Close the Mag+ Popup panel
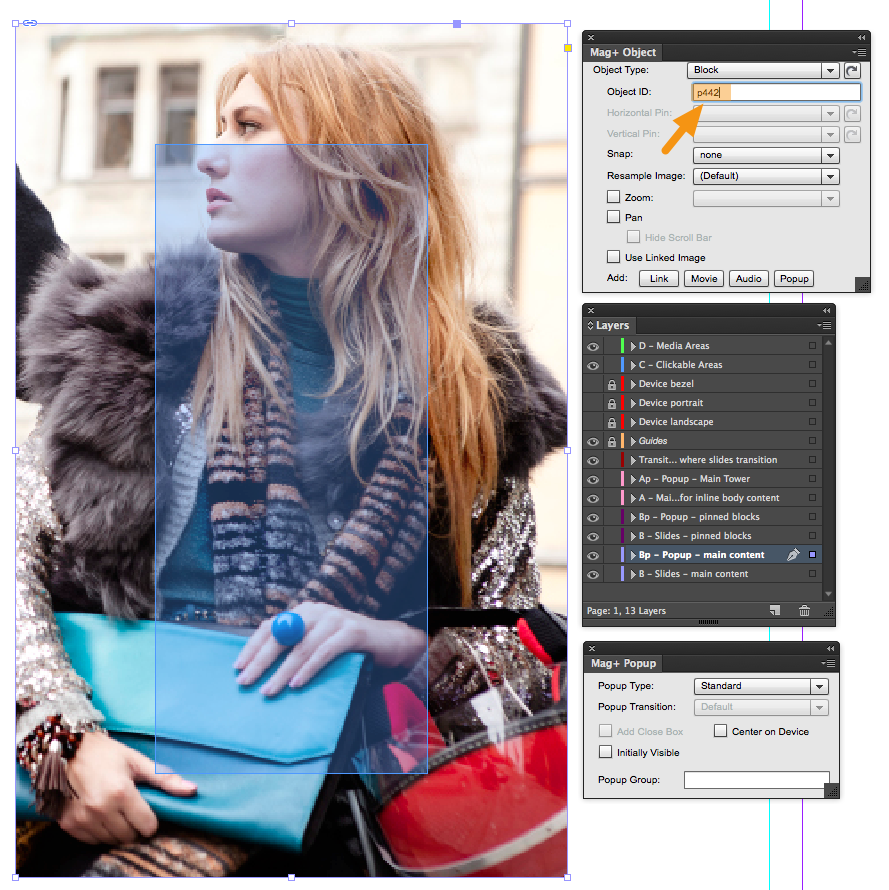Viewport: 889px width, 890px height. click(592, 648)
